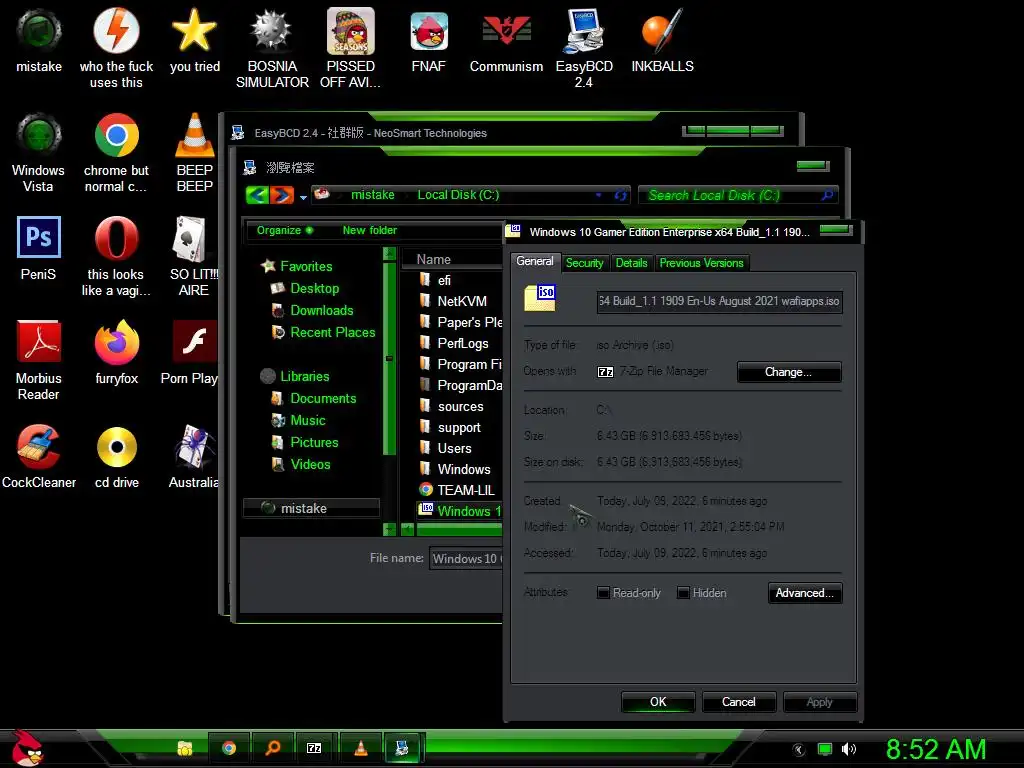Open the Windows Vista desktop icon

click(x=39, y=152)
